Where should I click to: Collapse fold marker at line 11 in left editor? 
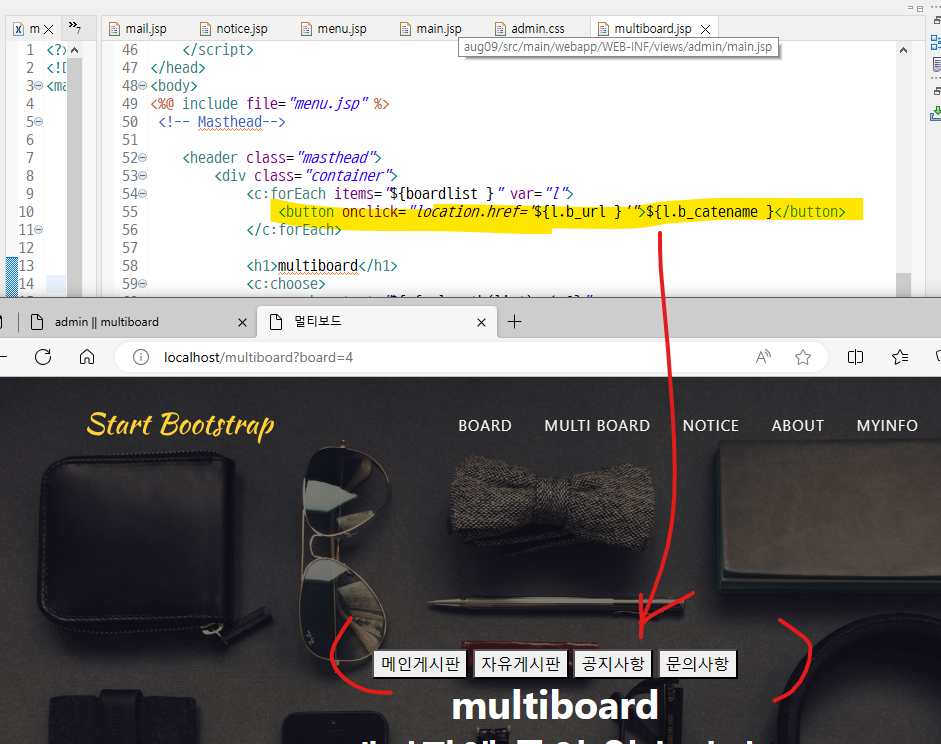(39, 230)
